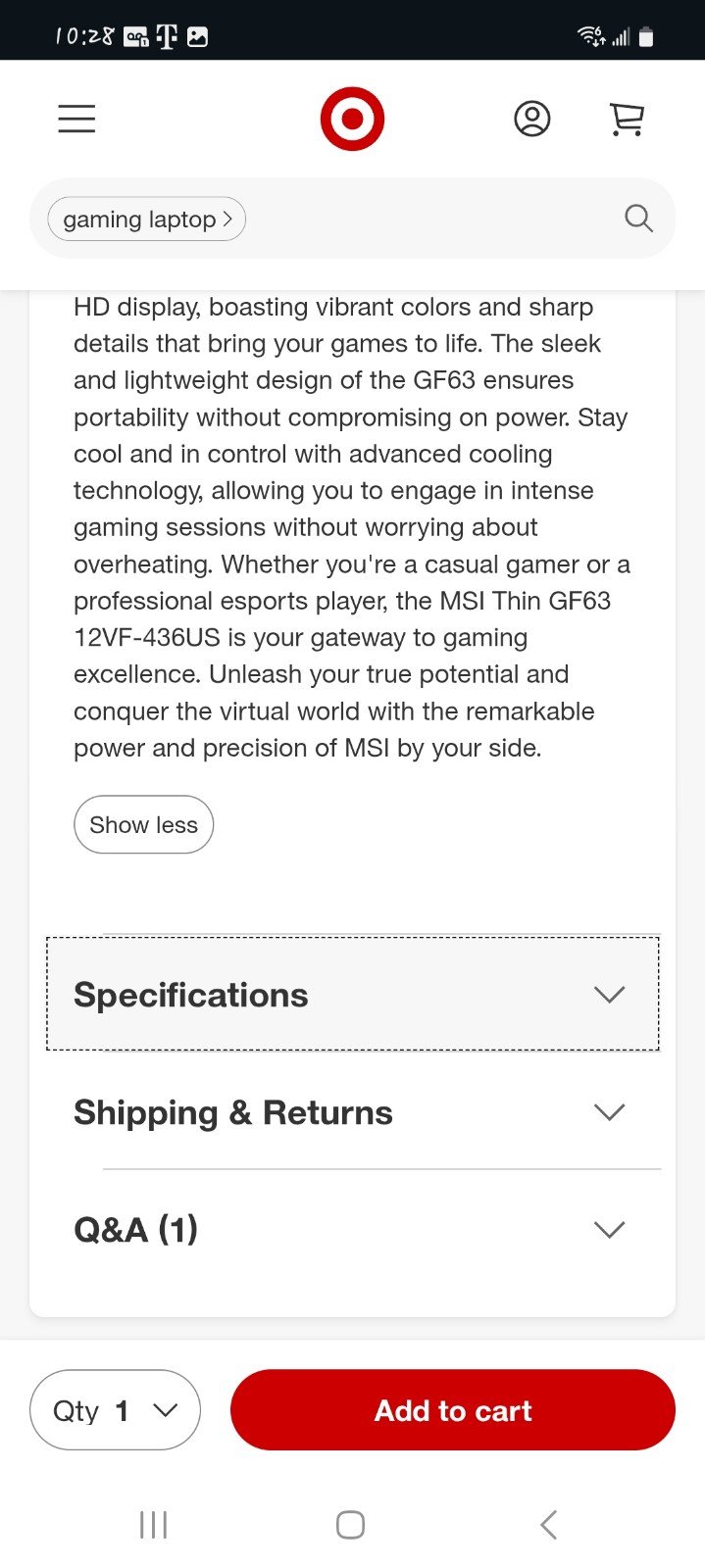
Task: Tap the magnifying glass search icon
Action: coord(638,218)
